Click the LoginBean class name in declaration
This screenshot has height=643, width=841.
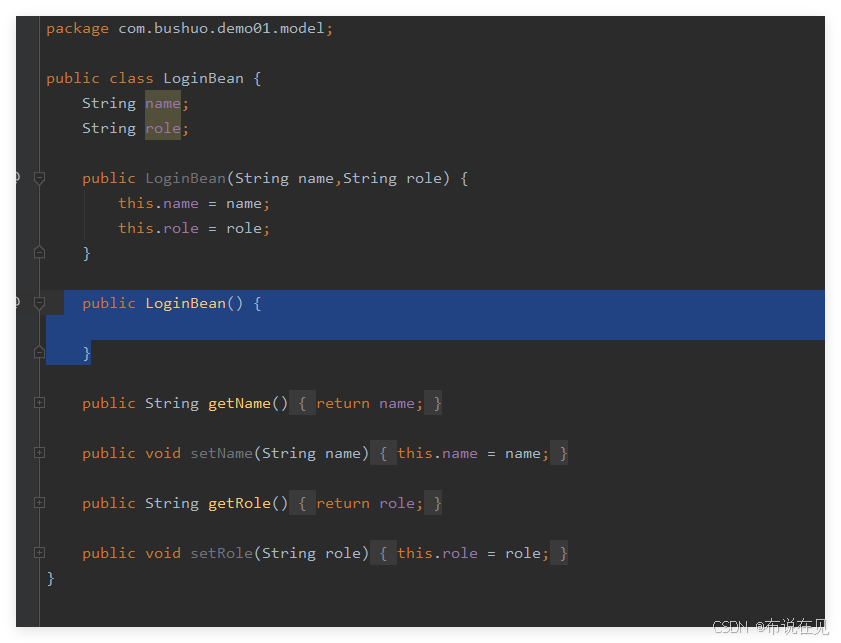(x=203, y=78)
